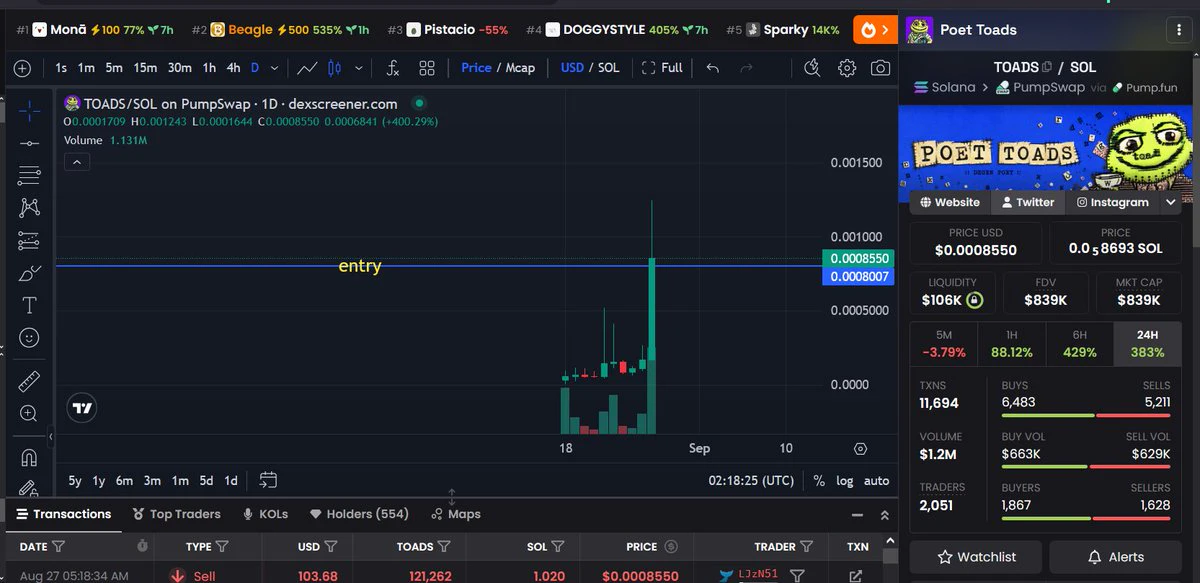1200x583 pixels.
Task: Filter by trader LJzN51 funnel icon
Action: [x=797, y=576]
